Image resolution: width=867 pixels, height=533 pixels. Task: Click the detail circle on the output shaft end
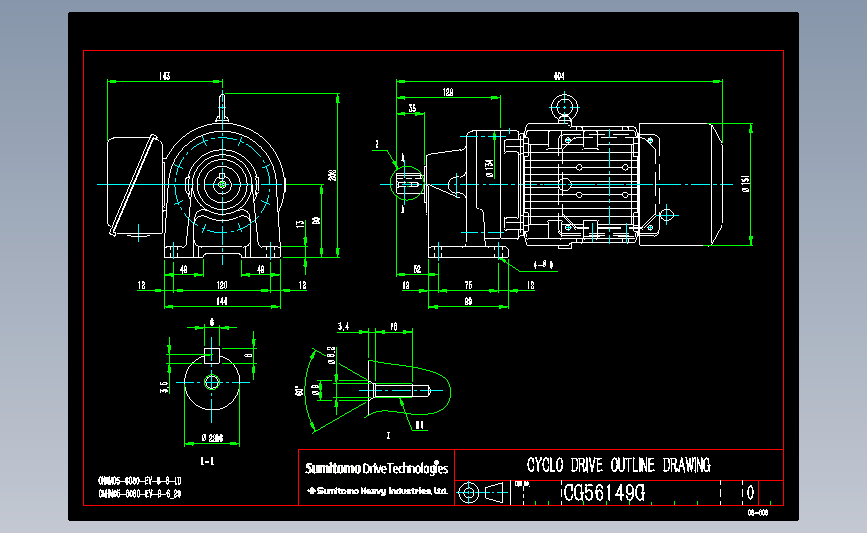(407, 183)
